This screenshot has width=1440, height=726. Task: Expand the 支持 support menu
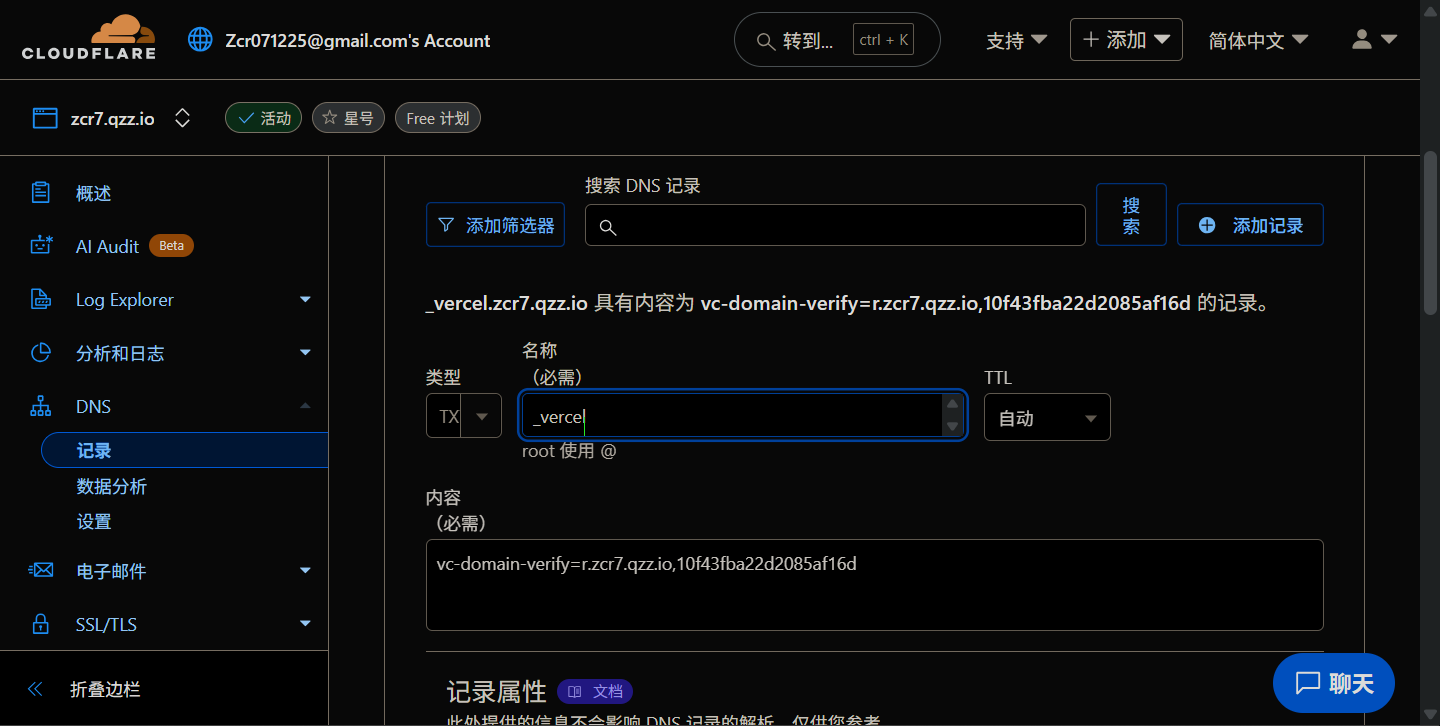[x=1016, y=40]
